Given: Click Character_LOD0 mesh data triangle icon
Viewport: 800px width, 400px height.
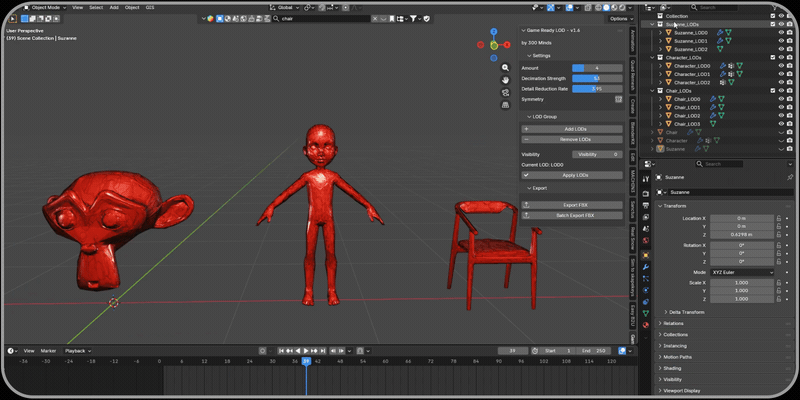Looking at the screenshot, I should click(x=739, y=66).
